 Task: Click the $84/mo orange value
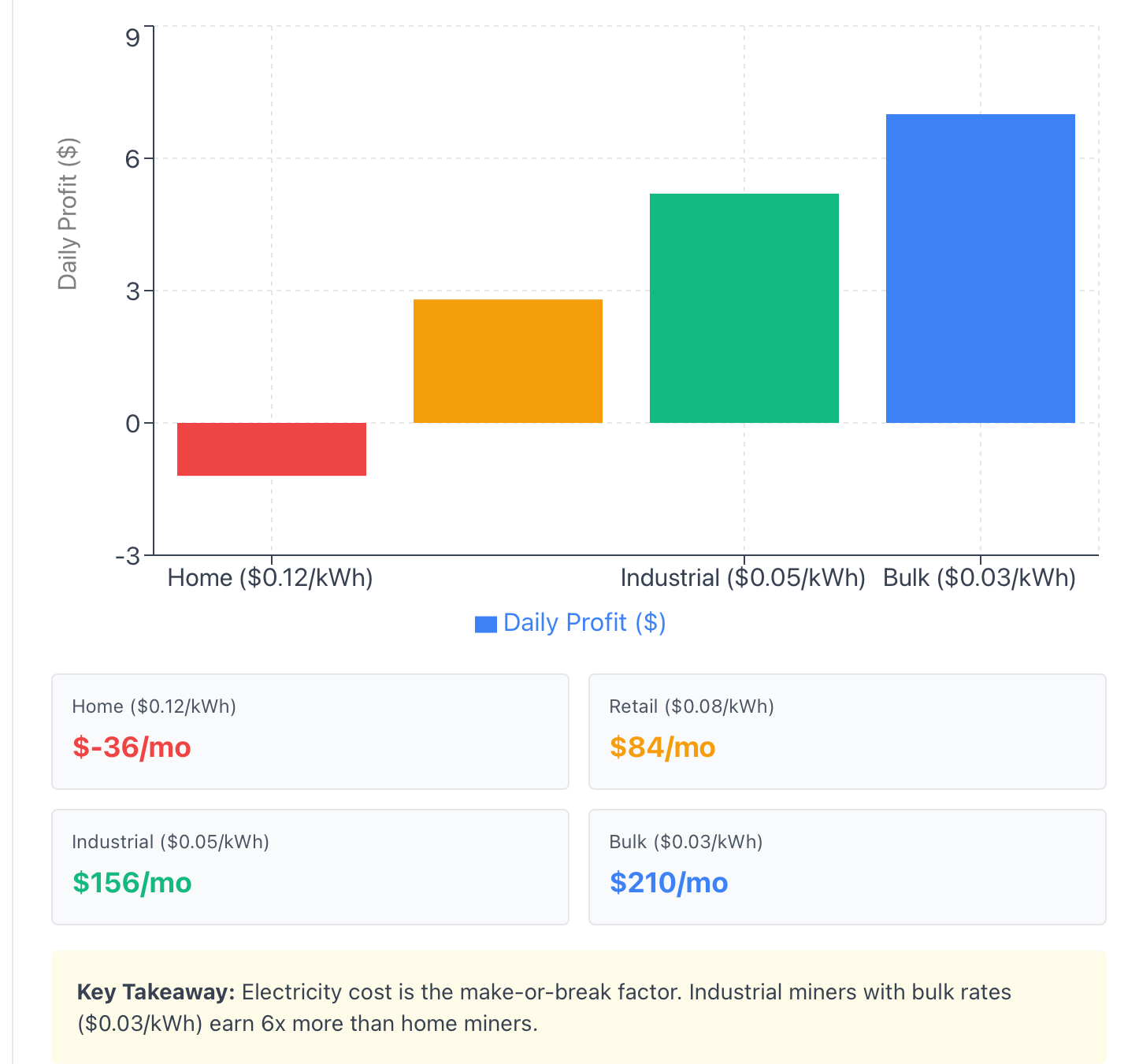(x=662, y=747)
